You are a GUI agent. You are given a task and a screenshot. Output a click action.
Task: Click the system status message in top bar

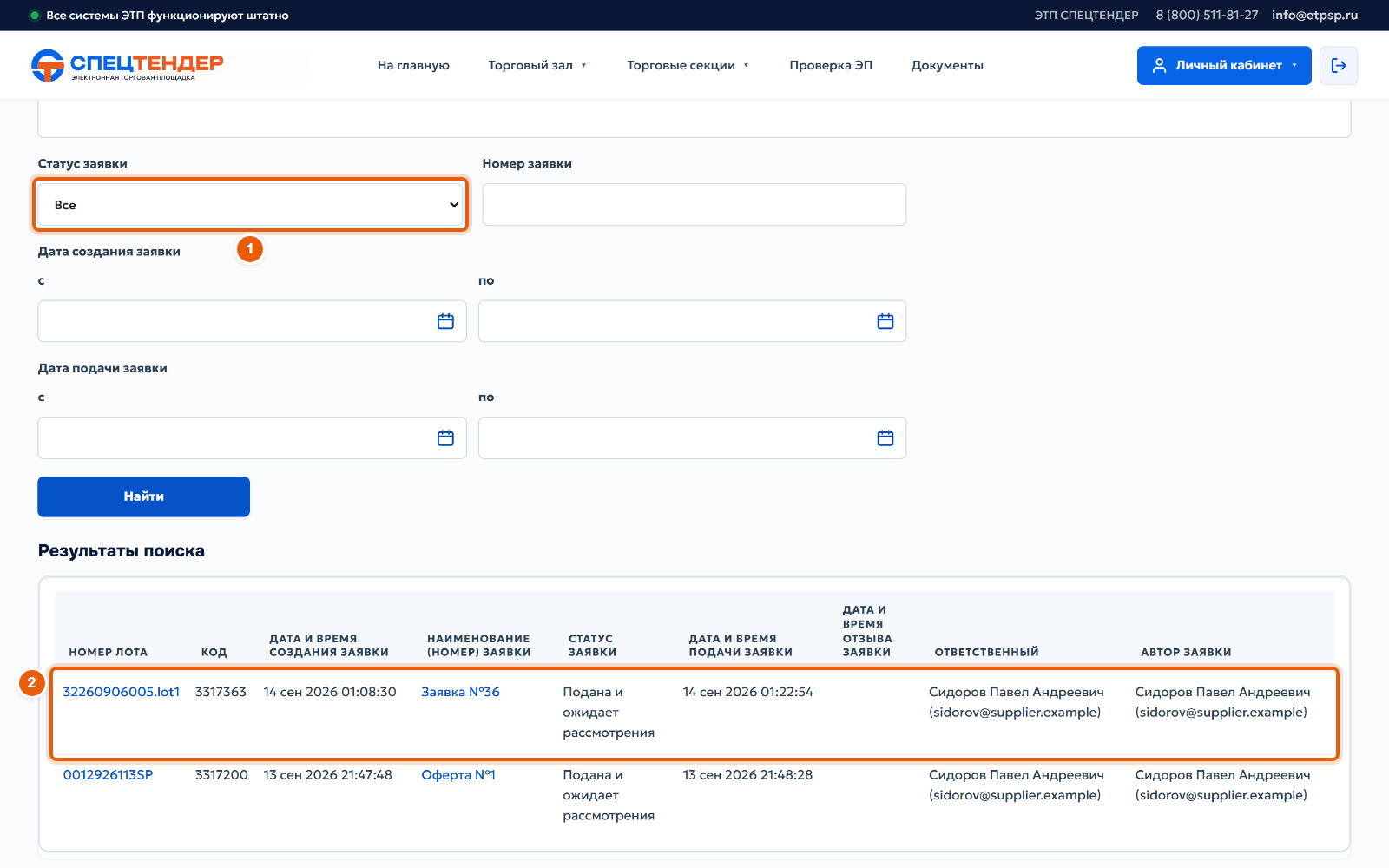tap(167, 15)
